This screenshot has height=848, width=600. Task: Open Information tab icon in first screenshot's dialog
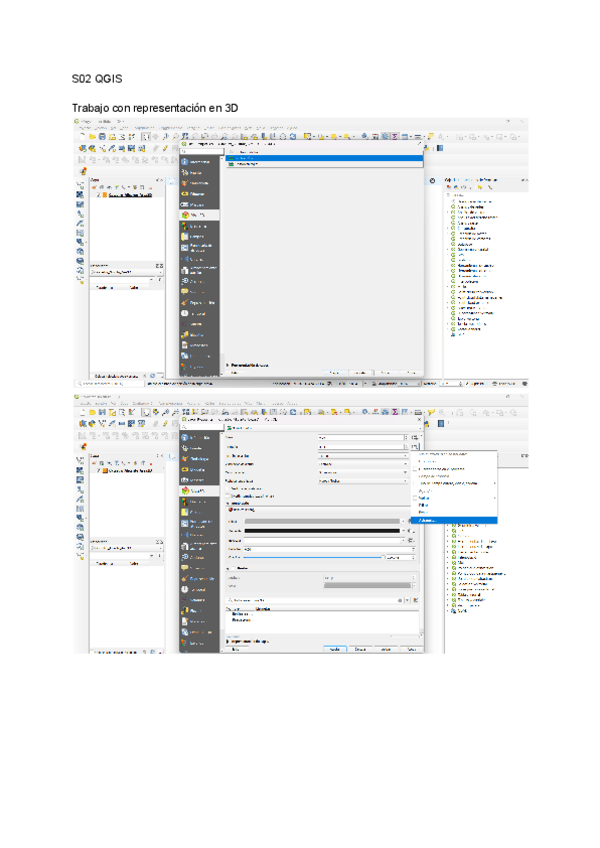tap(184, 162)
